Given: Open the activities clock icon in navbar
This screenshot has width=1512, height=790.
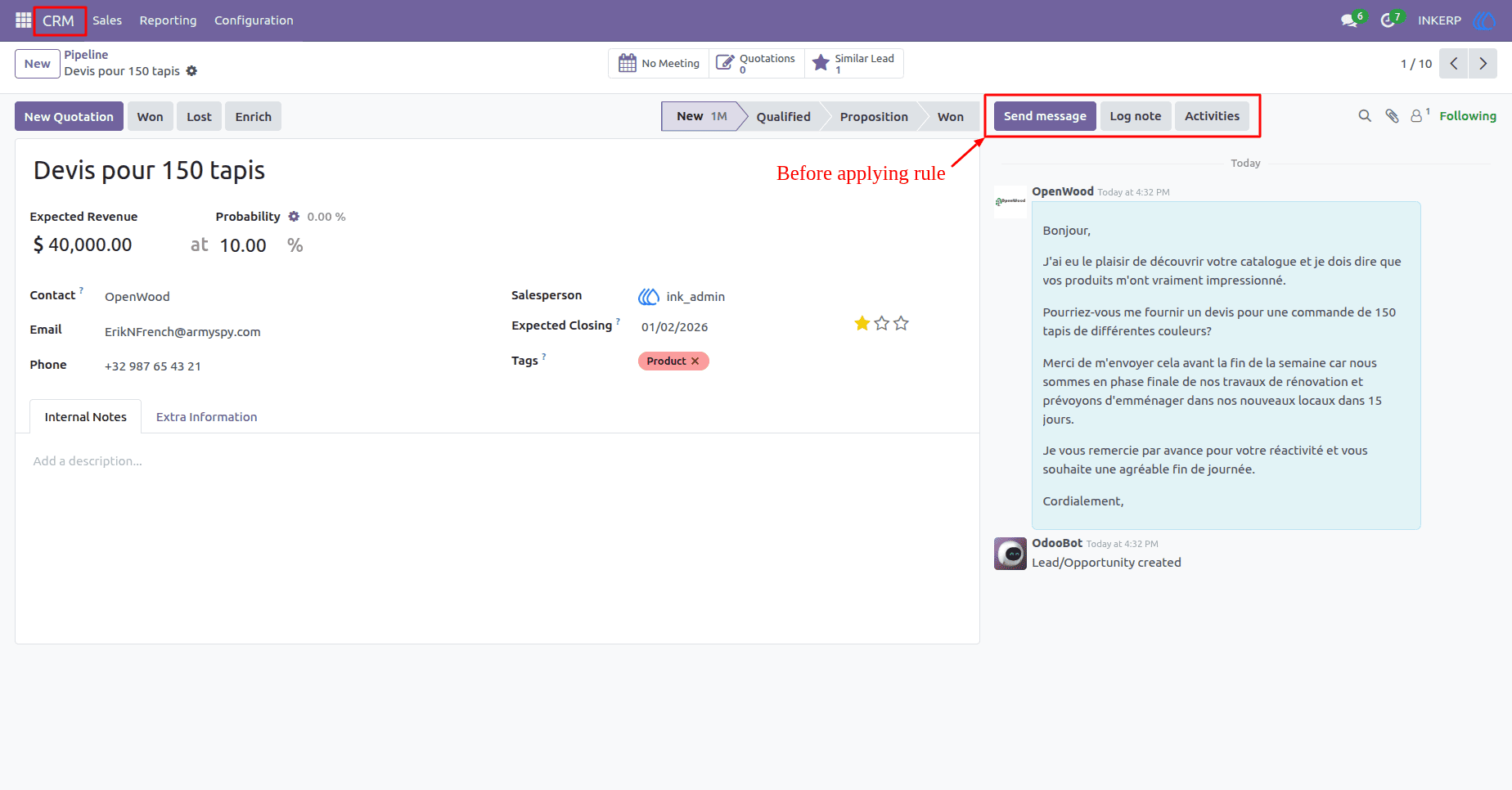Looking at the screenshot, I should (1388, 20).
